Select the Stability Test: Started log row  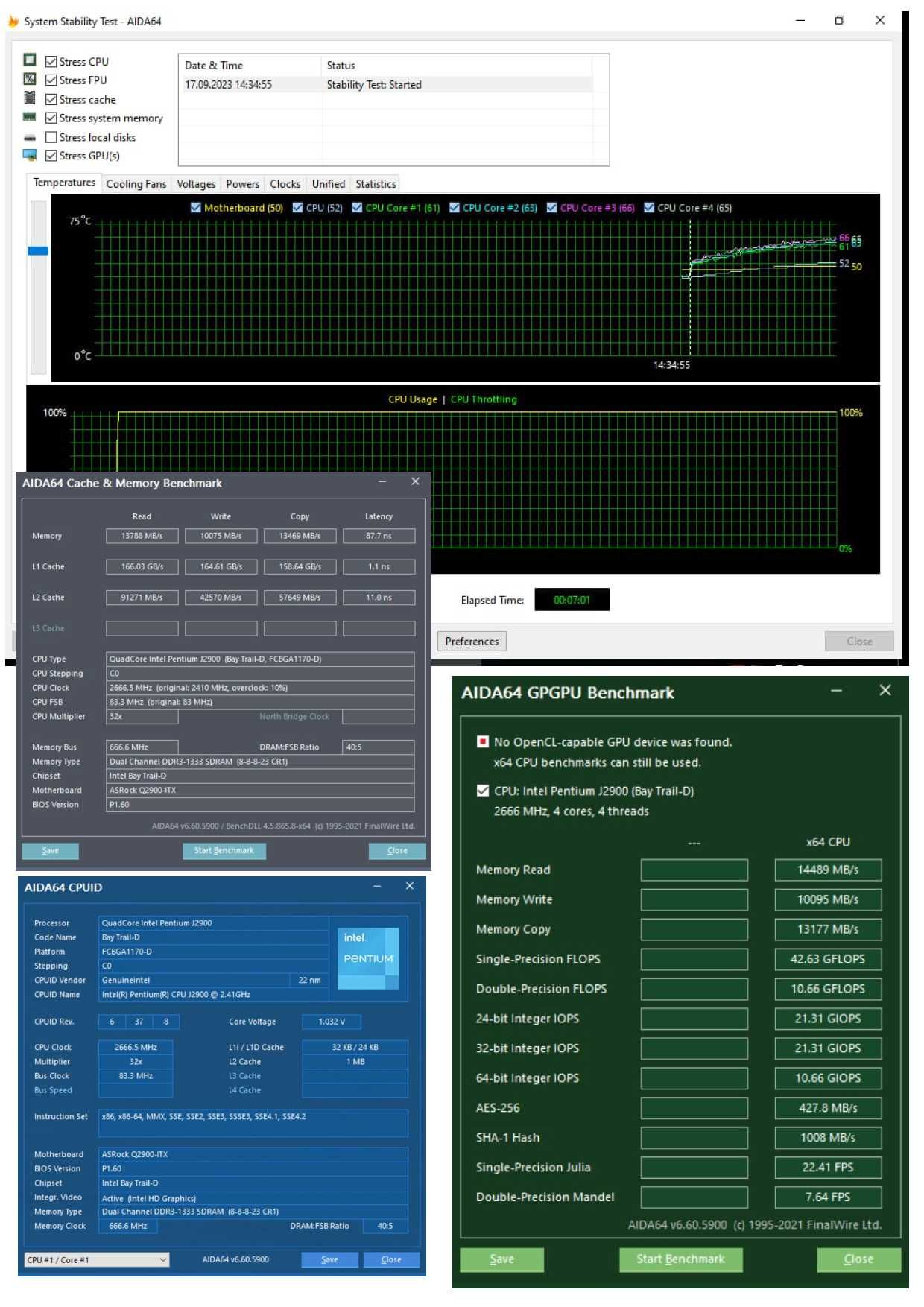(387, 85)
